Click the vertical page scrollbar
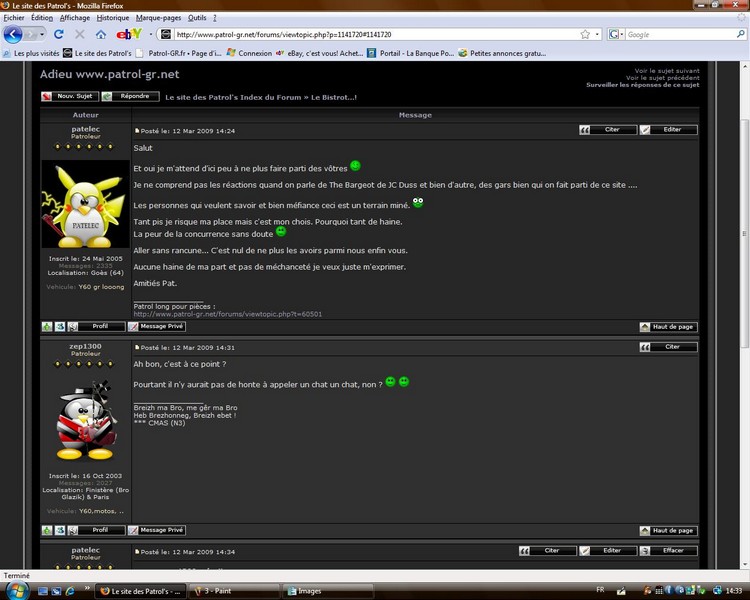Viewport: 750px width, 600px height. (745, 316)
